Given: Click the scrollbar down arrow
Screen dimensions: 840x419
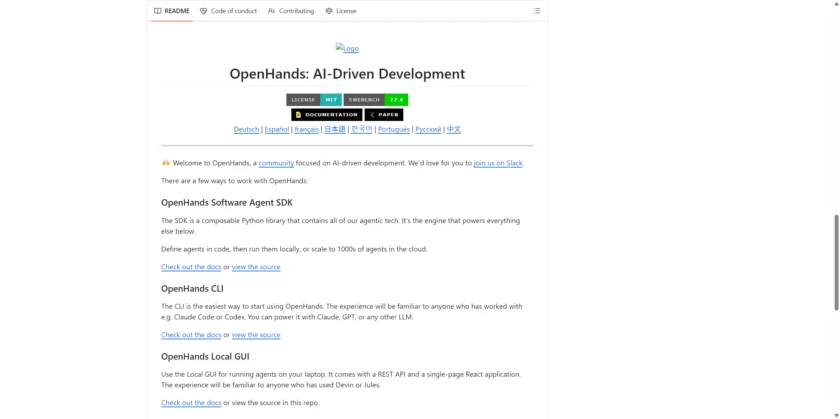Looking at the screenshot, I should [x=836, y=415].
